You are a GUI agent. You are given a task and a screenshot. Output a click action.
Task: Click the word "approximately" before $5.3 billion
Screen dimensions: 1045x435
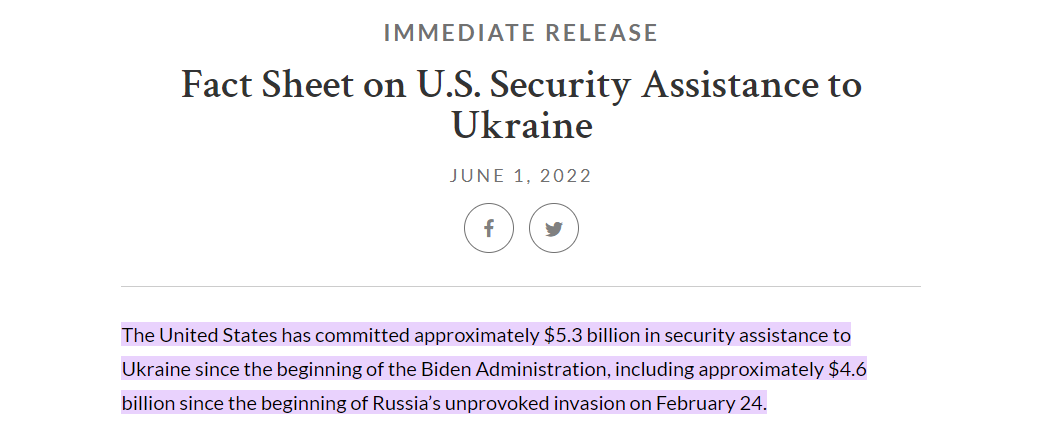pos(477,335)
